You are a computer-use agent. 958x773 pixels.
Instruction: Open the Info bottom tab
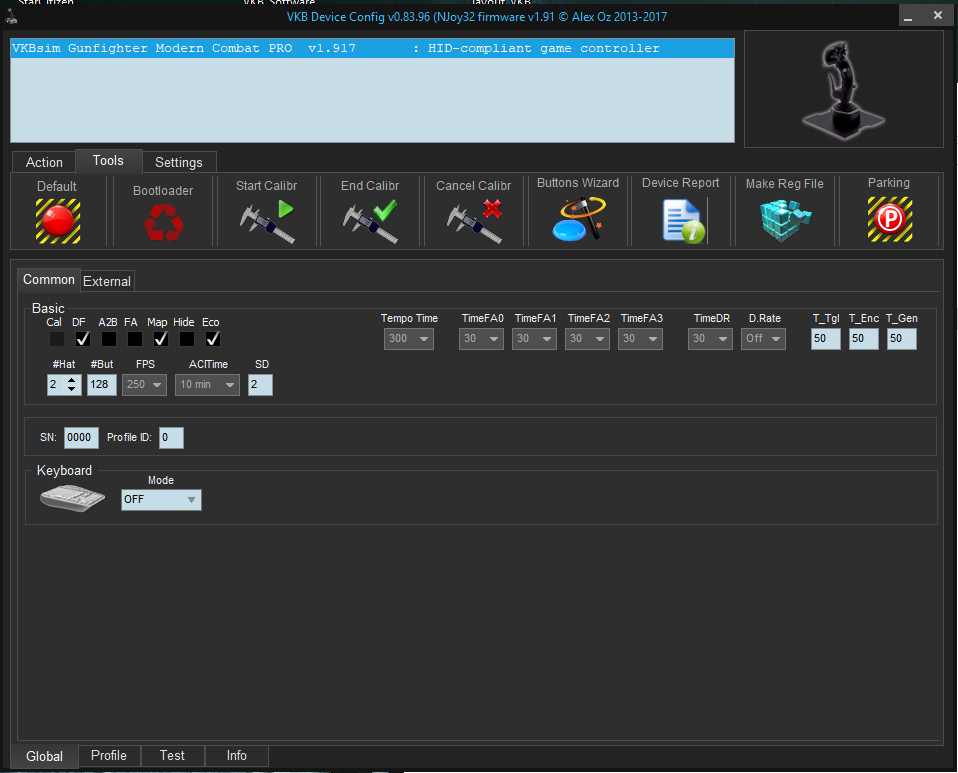pos(236,755)
